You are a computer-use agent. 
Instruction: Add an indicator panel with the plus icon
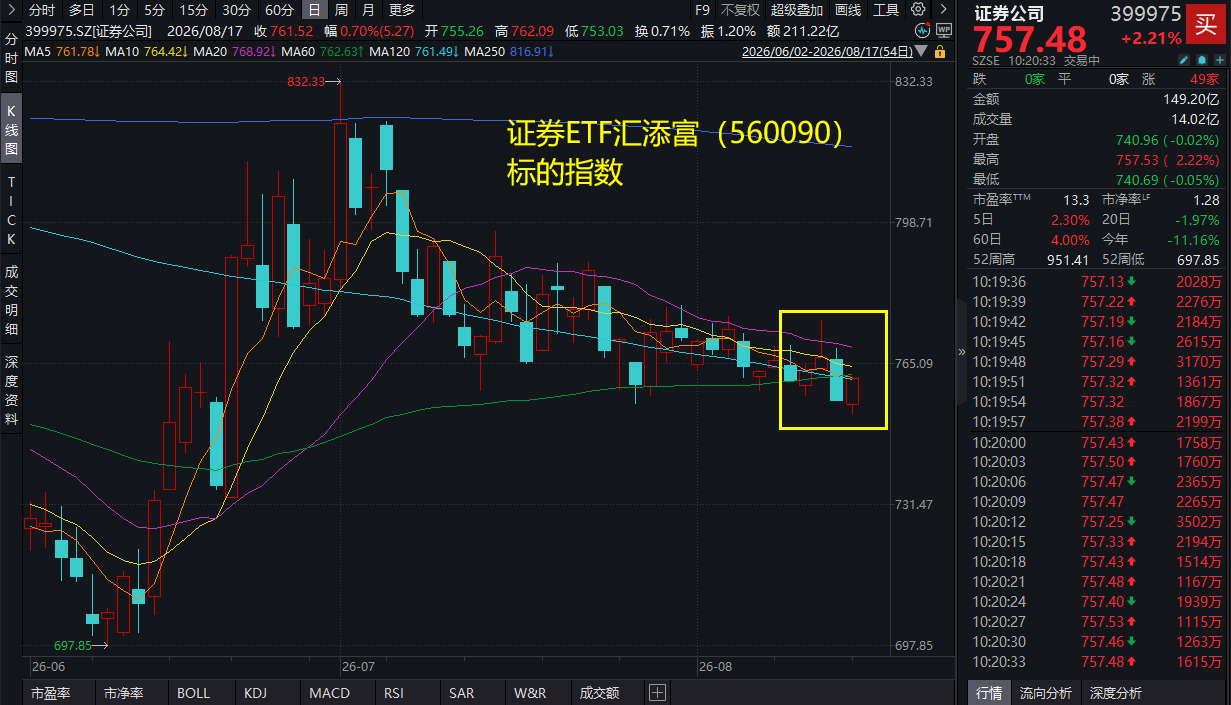pos(657,692)
